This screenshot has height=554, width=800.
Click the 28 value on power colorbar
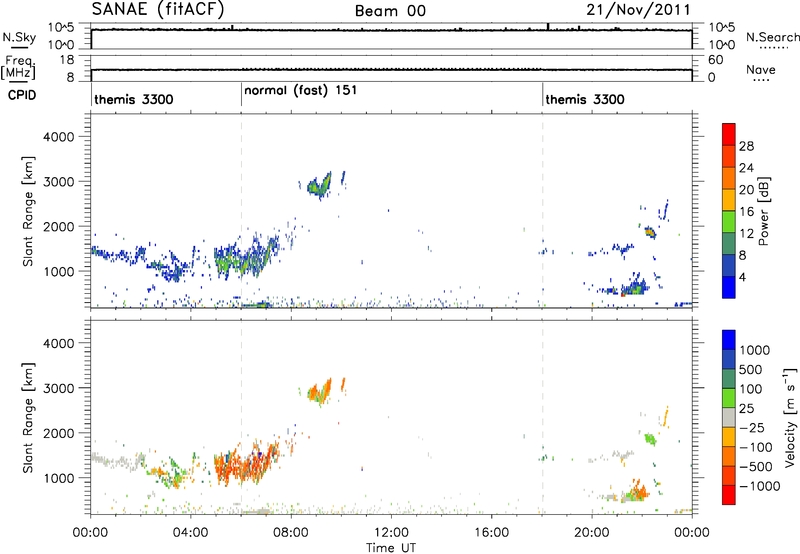tap(746, 146)
